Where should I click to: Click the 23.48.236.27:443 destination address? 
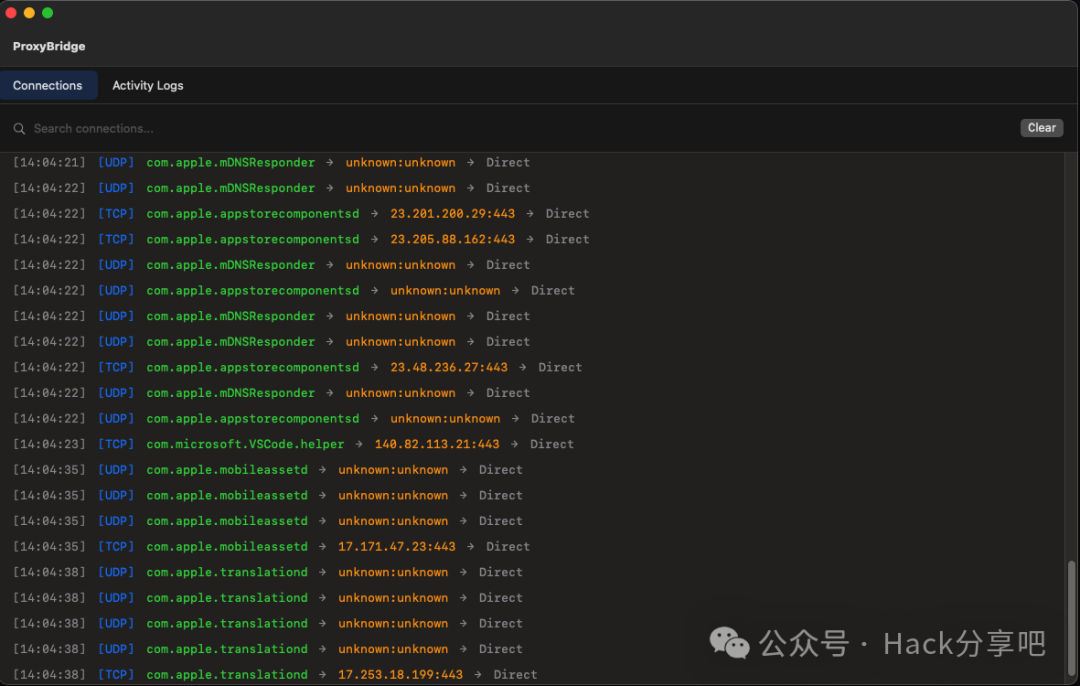pyautogui.click(x=449, y=368)
